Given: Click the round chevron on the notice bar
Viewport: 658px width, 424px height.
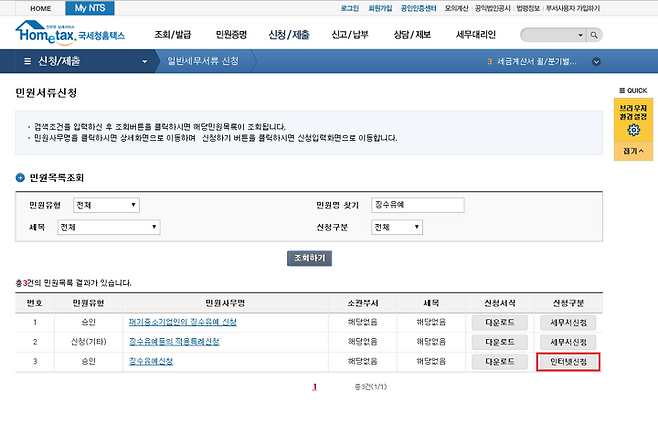Looking at the screenshot, I should pyautogui.click(x=597, y=62).
